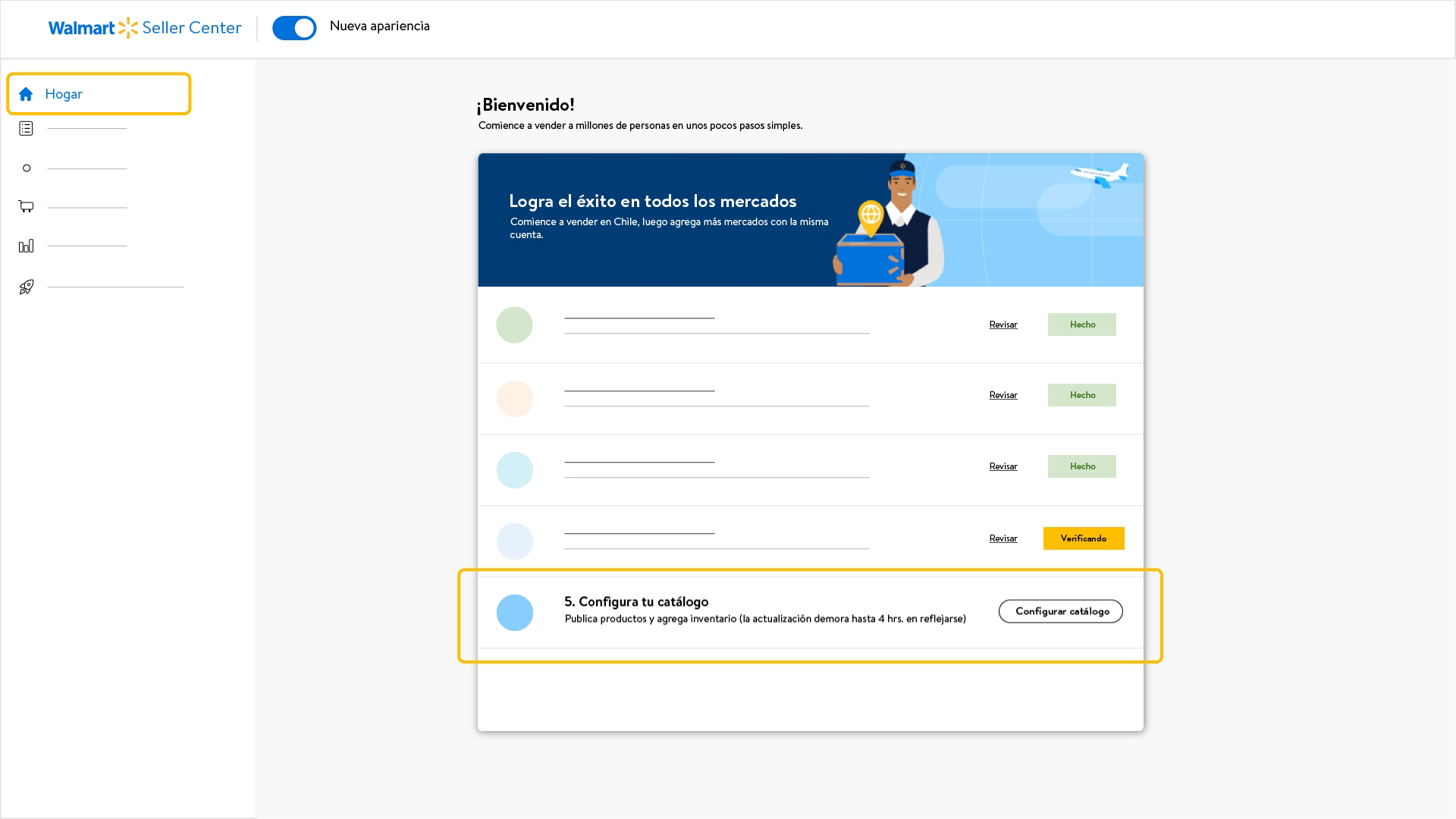Click 'Comience a vender a millones de personas' subtitle
Screen dimensions: 1456x819
[x=640, y=126]
